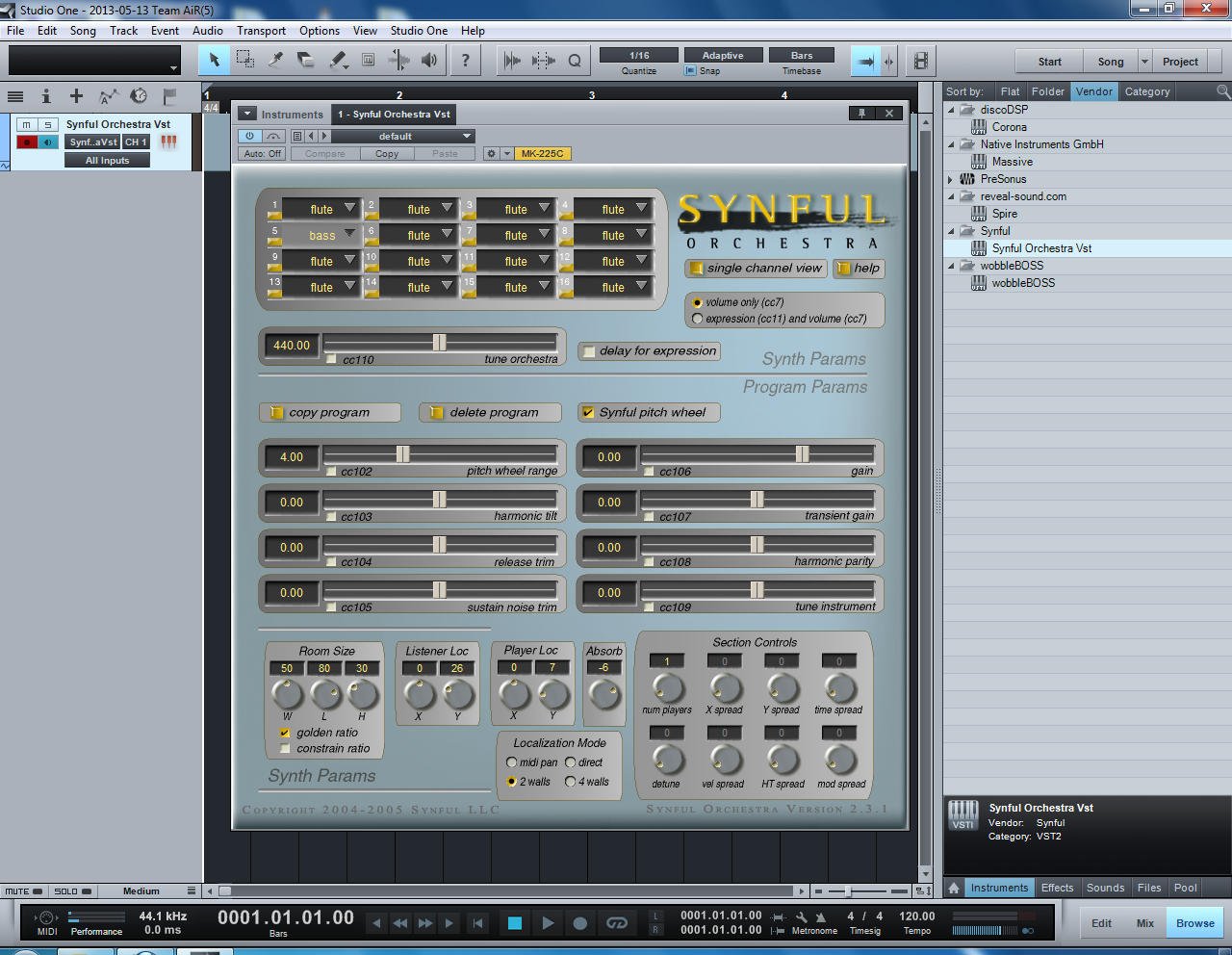Open keyboard icon on Synful track
The width and height of the screenshot is (1232, 955).
[x=168, y=142]
